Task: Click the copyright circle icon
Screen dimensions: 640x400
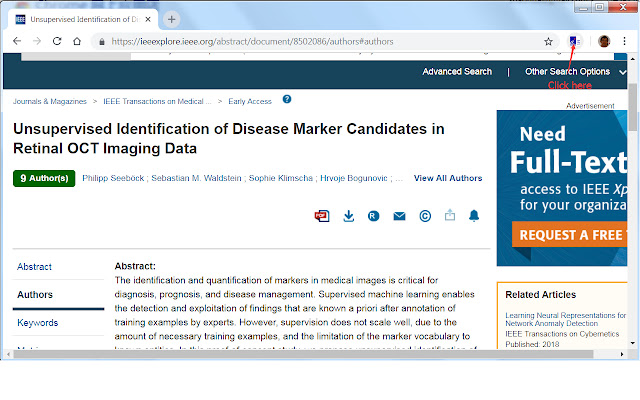Action: pos(425,215)
